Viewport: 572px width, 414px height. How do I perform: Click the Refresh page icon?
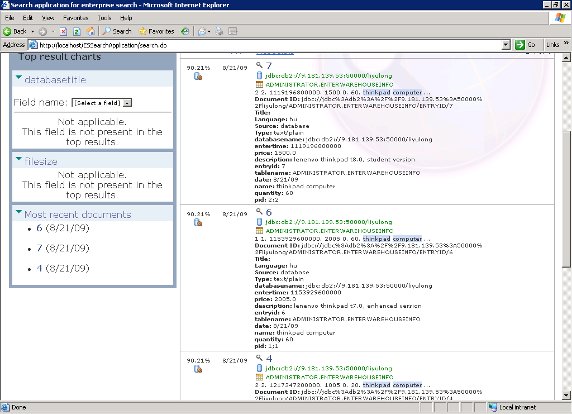pos(77,31)
